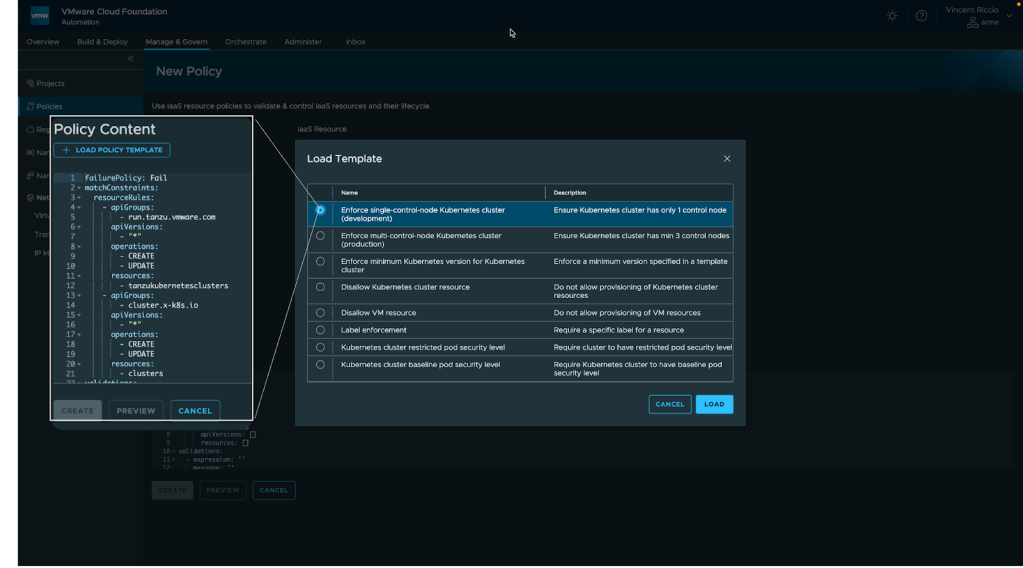Click the Policies sidebar icon
1023x568 pixels.
click(30, 106)
